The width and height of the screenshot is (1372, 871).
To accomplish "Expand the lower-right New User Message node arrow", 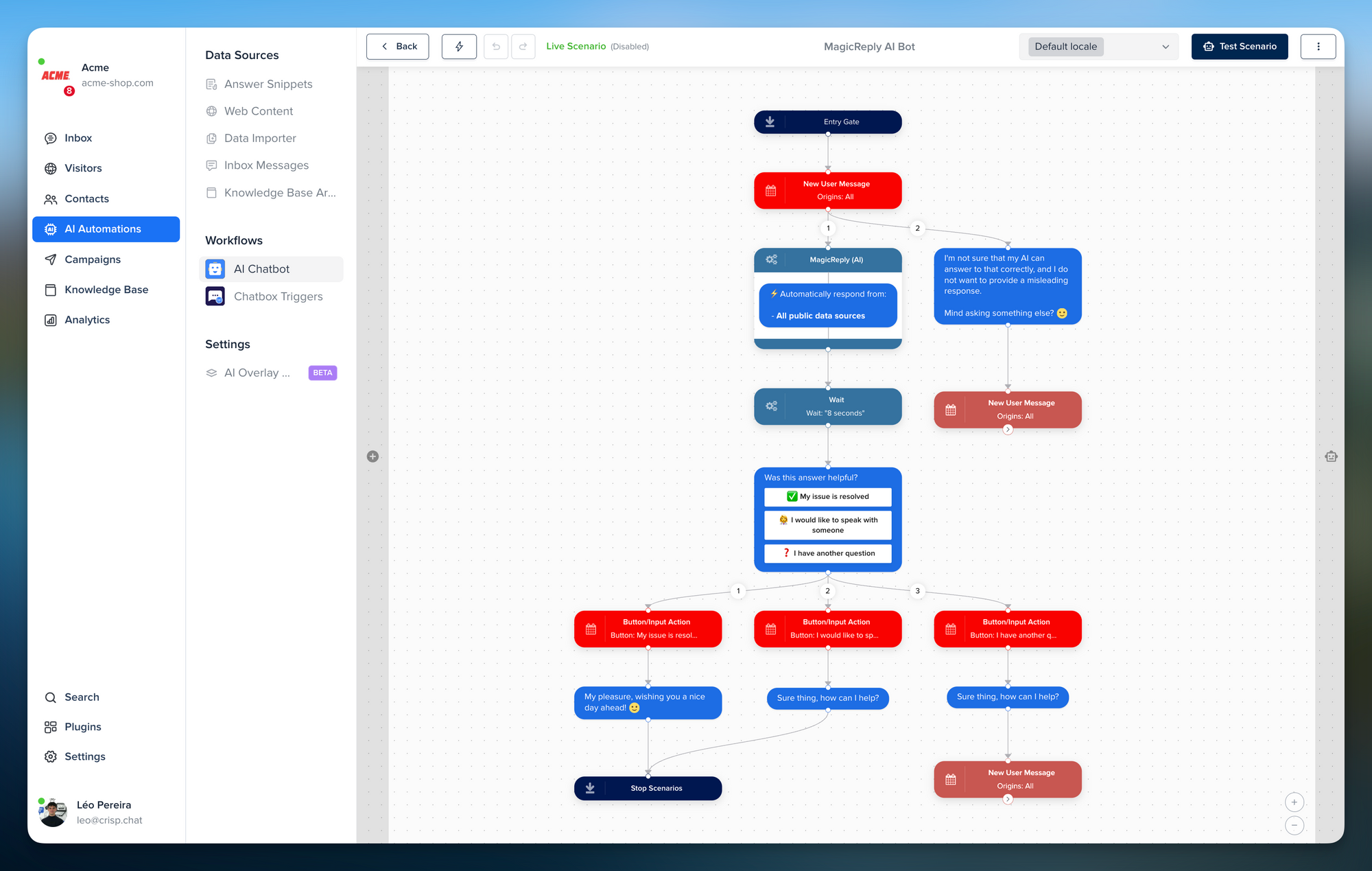I will click(1008, 799).
